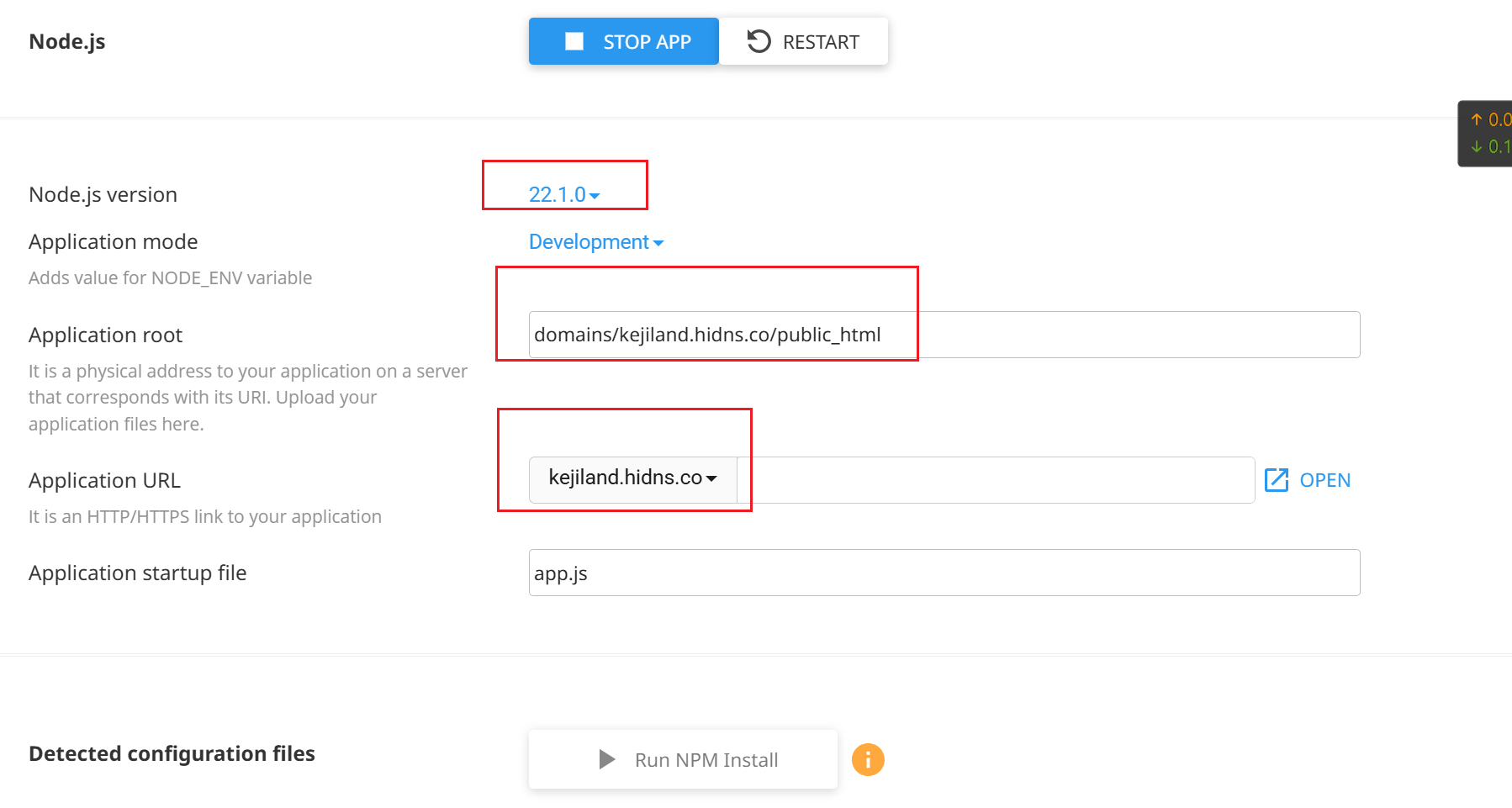
Task: Open the Node.js version 22.1.0 dropdown
Action: [564, 194]
